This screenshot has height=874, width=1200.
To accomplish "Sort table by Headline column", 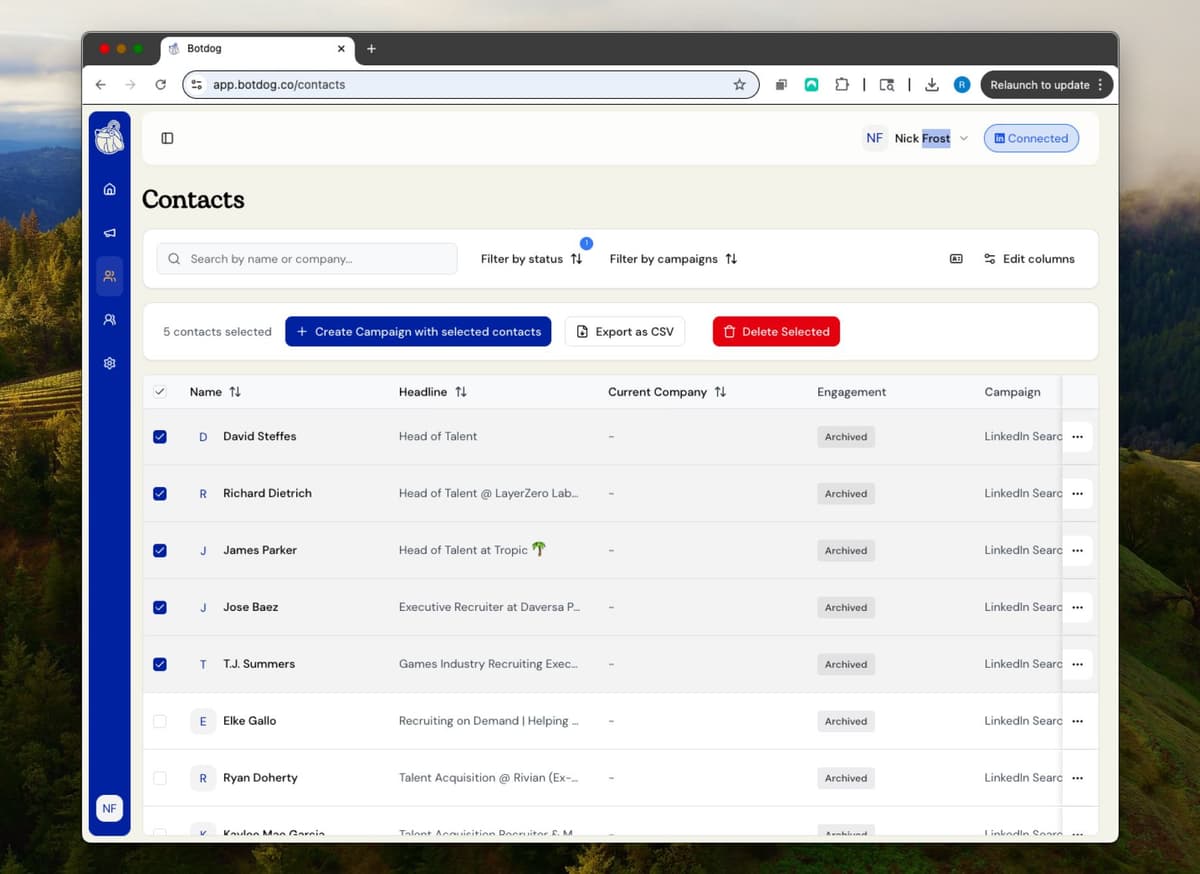I will tap(433, 392).
